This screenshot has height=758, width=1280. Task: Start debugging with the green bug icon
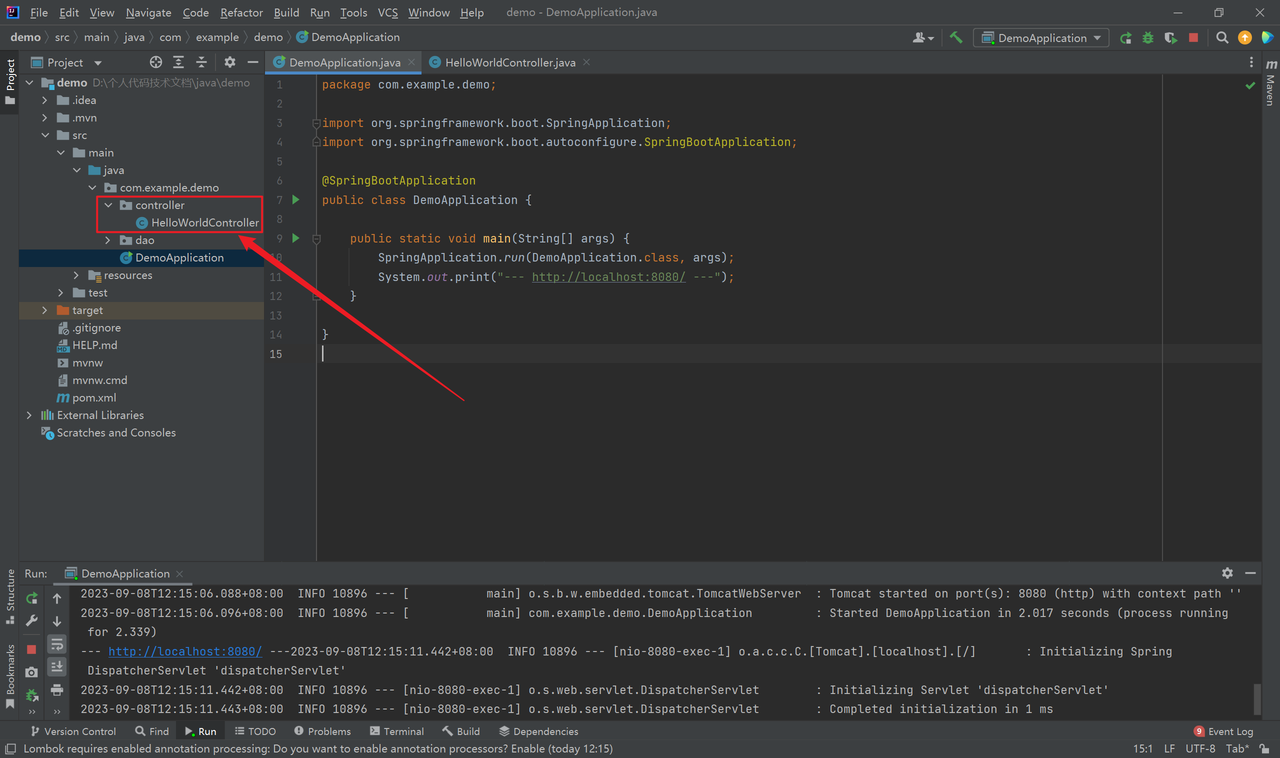pyautogui.click(x=1148, y=38)
